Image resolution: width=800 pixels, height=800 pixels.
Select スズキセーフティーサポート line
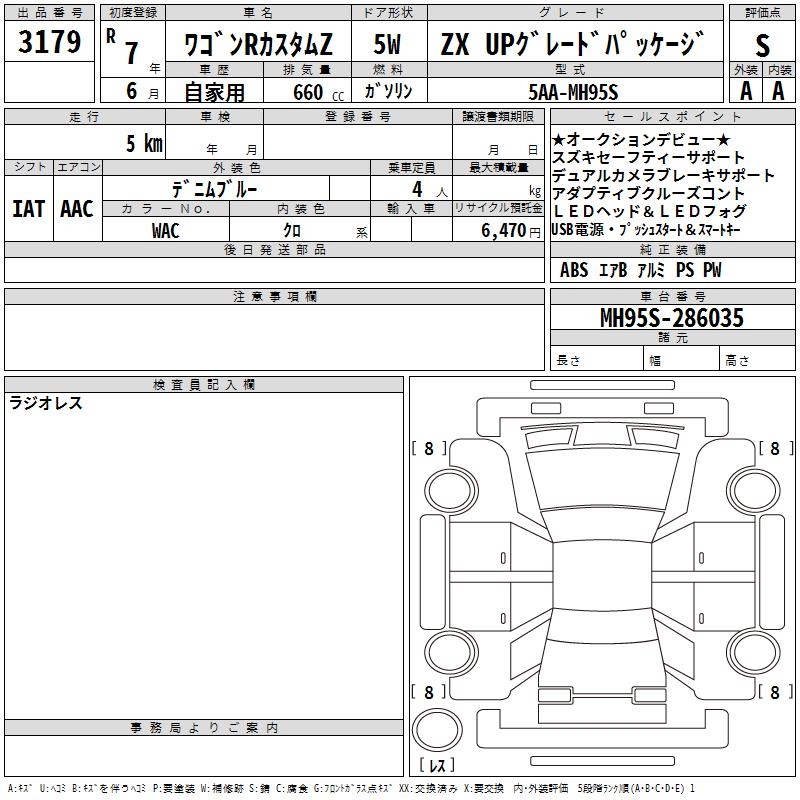[x=648, y=157]
